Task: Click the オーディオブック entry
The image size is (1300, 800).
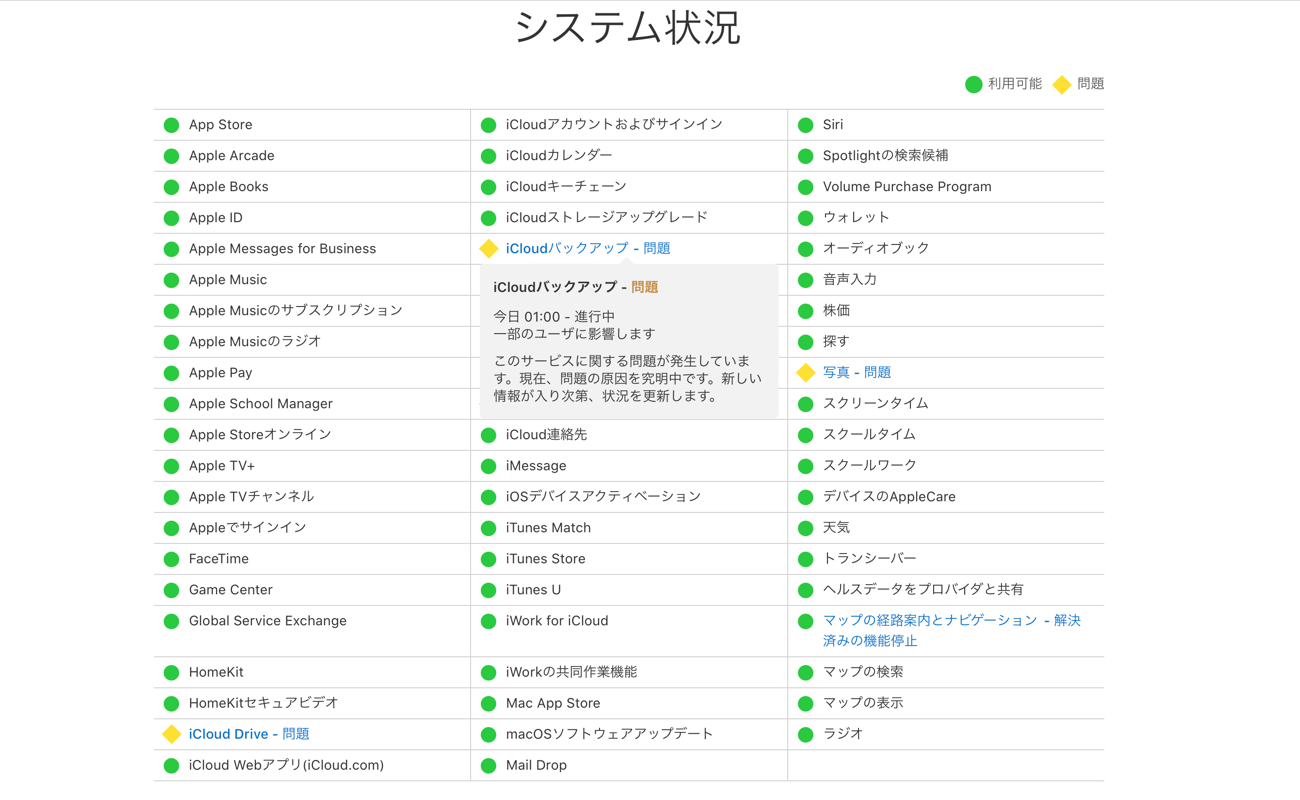Action: 876,248
